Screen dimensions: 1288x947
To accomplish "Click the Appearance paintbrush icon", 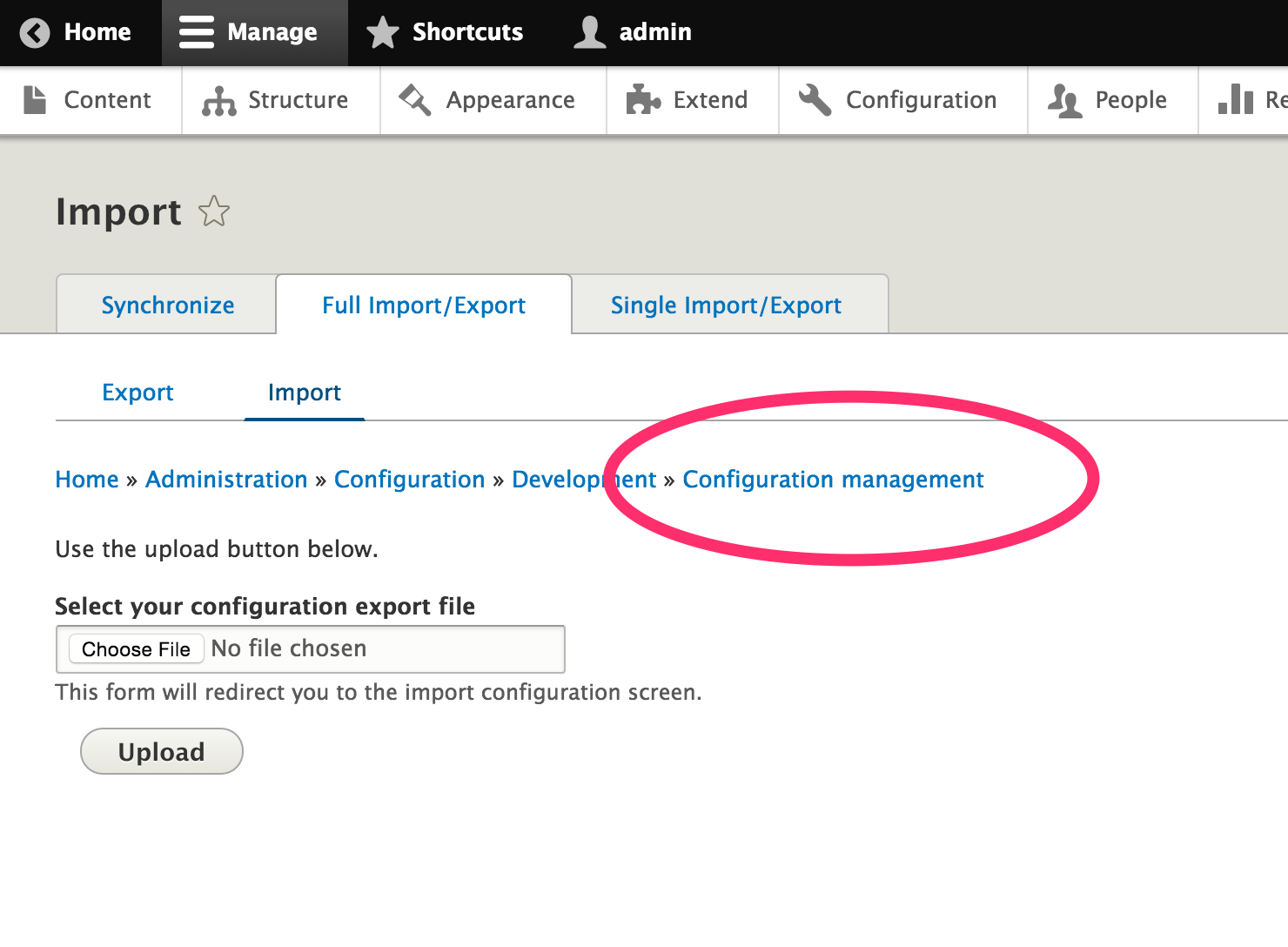I will coord(415,100).
